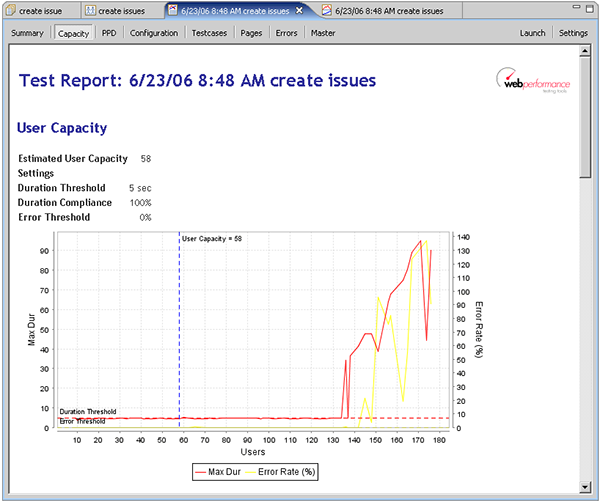Image resolution: width=600 pixels, height=502 pixels.
Task: Click the 'User Capacity = 58' chart annotation
Action: (x=212, y=239)
